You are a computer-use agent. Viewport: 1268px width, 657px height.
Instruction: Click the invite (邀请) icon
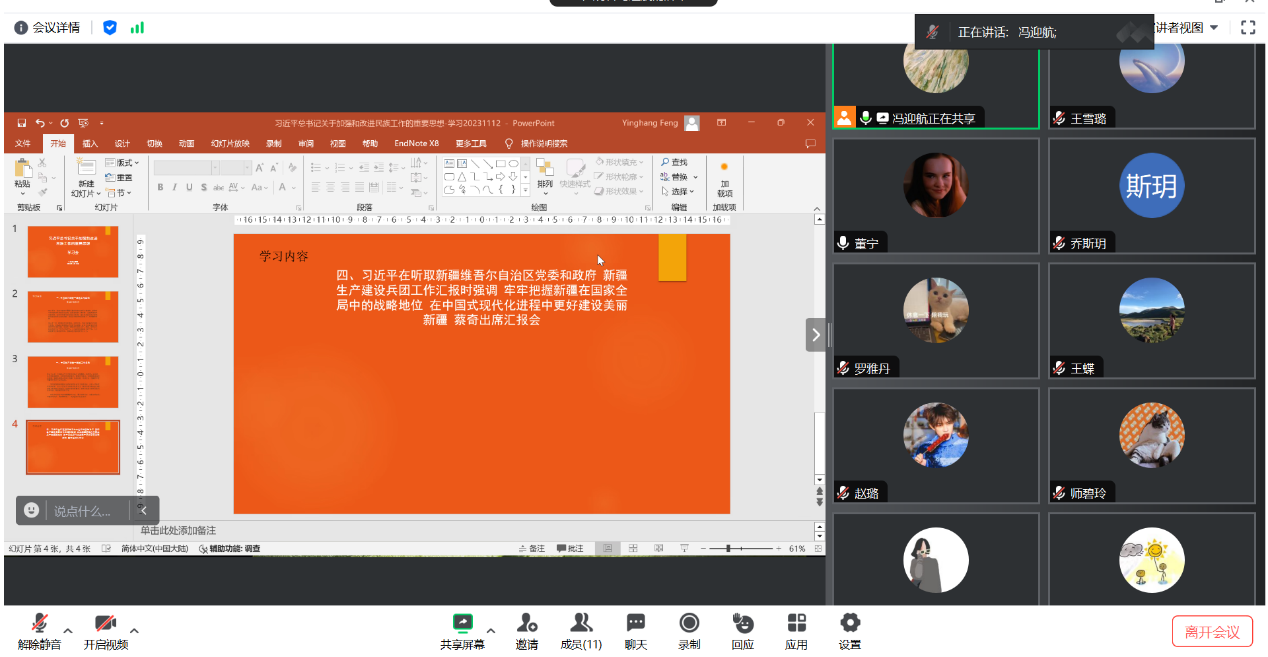(527, 631)
